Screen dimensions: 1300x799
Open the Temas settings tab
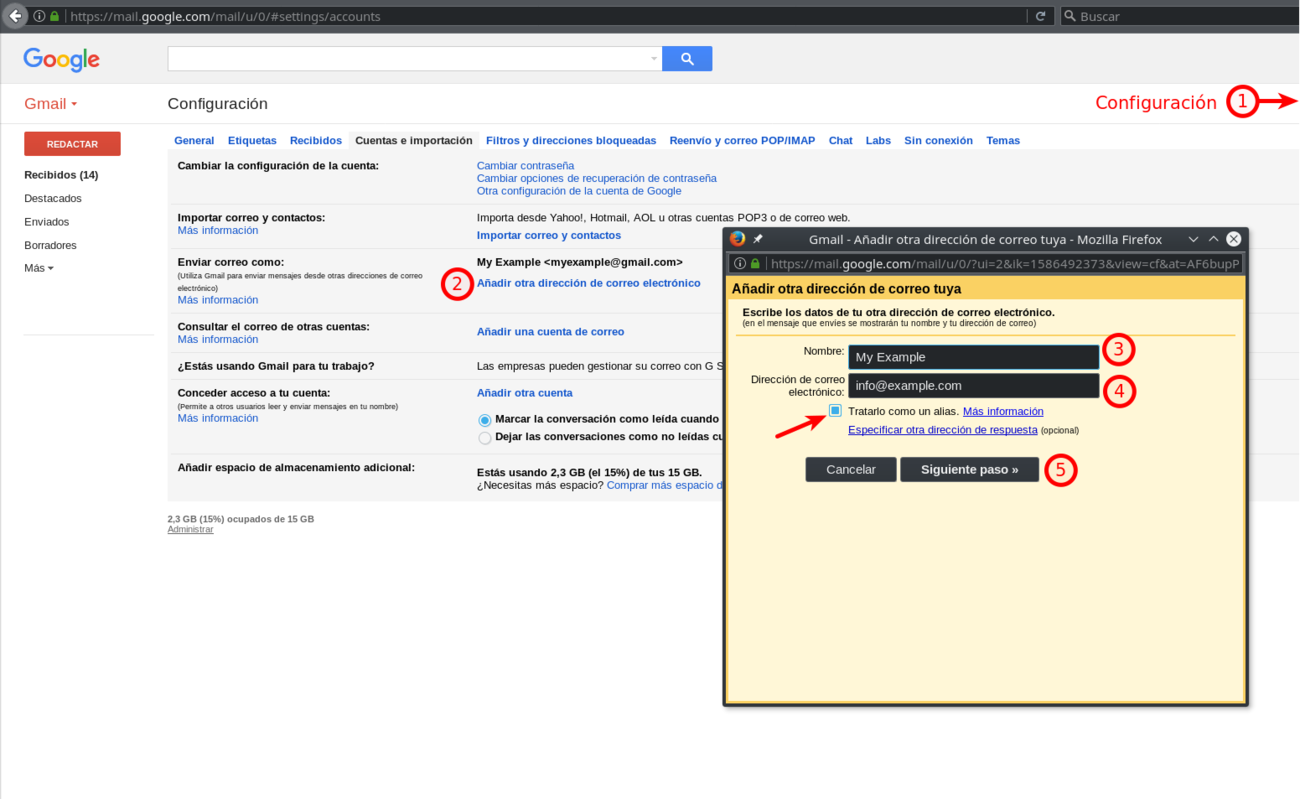click(1003, 140)
